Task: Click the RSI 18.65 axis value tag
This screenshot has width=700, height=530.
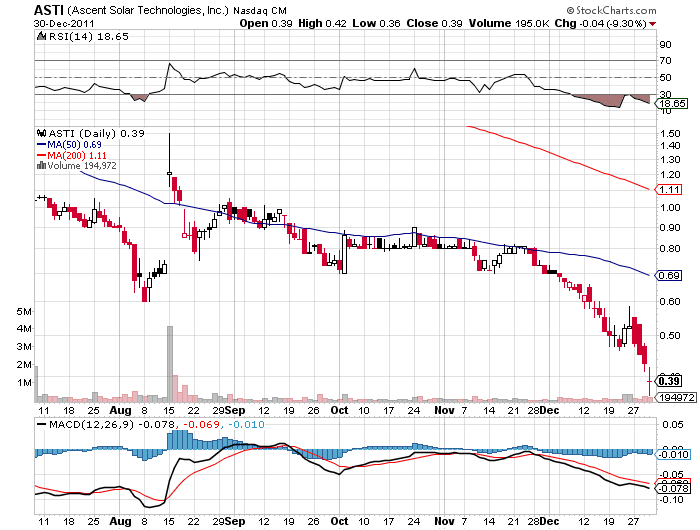Action: coord(671,104)
